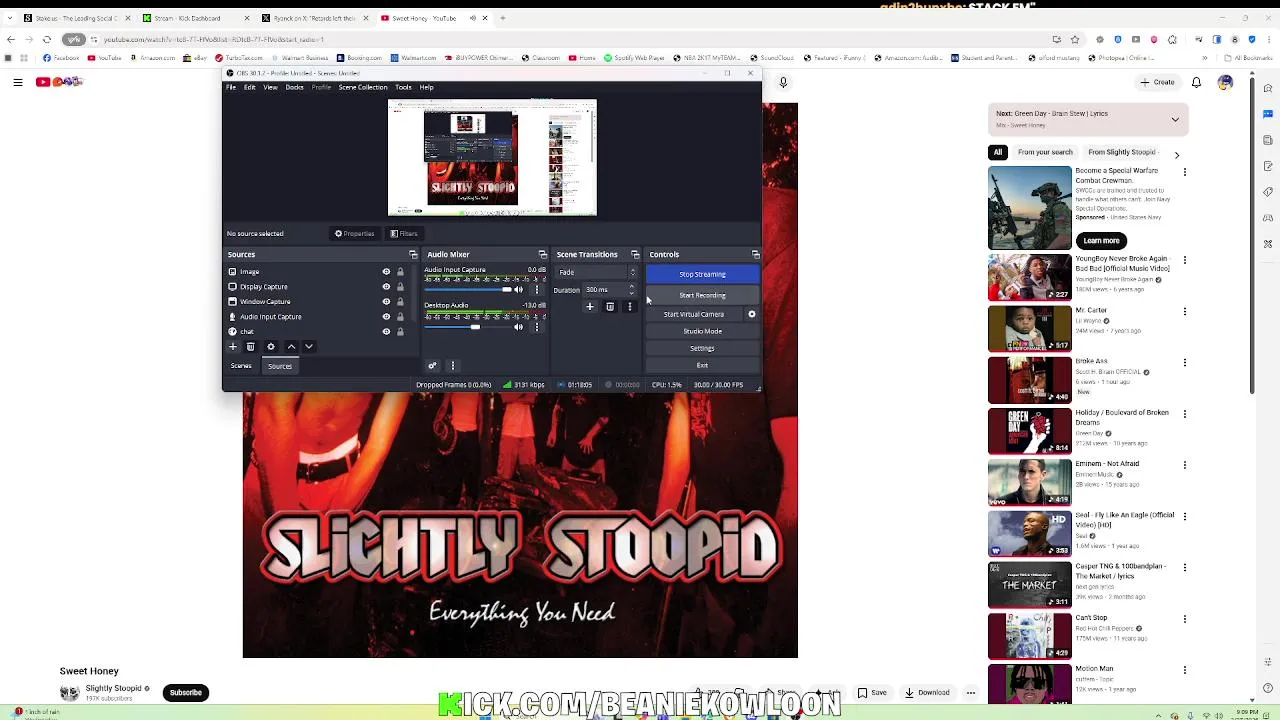
Task: Mute Audio Input Capture speaker icon
Action: coord(518,290)
